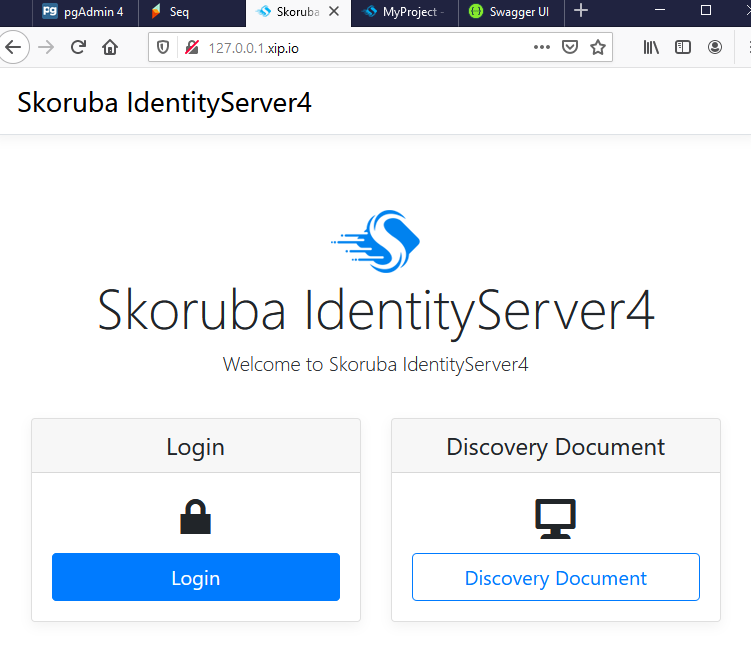The image size is (751, 654).
Task: Click the monitor icon in Discovery Document card
Action: pos(556,519)
